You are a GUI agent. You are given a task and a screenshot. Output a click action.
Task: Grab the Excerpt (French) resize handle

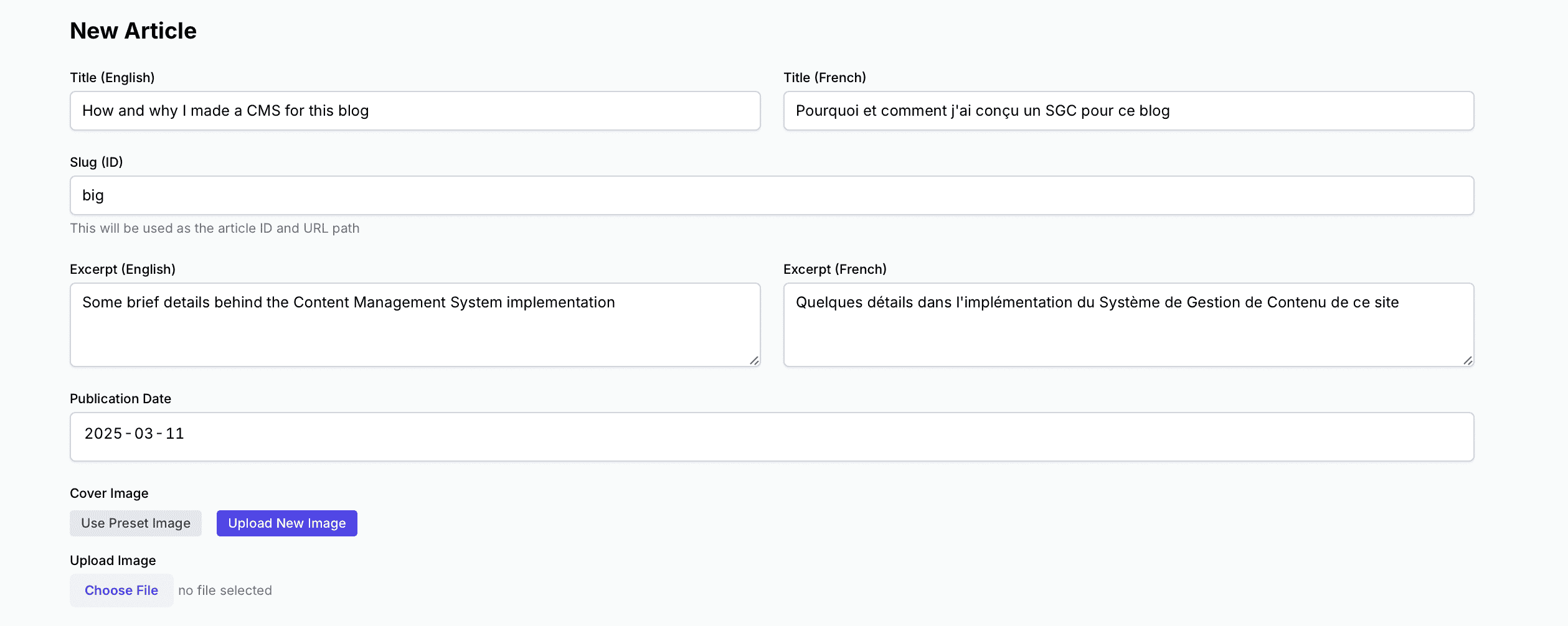click(1467, 360)
